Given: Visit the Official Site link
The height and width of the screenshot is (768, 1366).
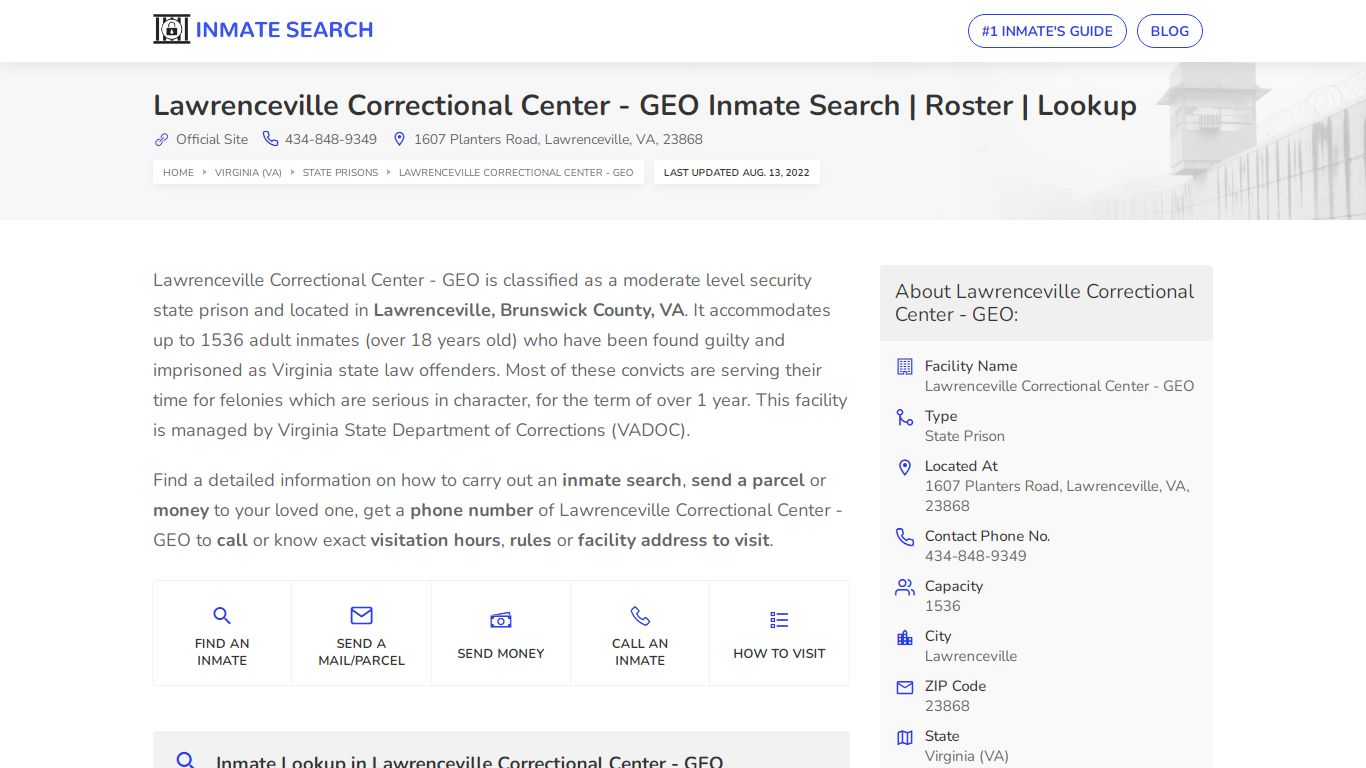Looking at the screenshot, I should click(x=212, y=139).
